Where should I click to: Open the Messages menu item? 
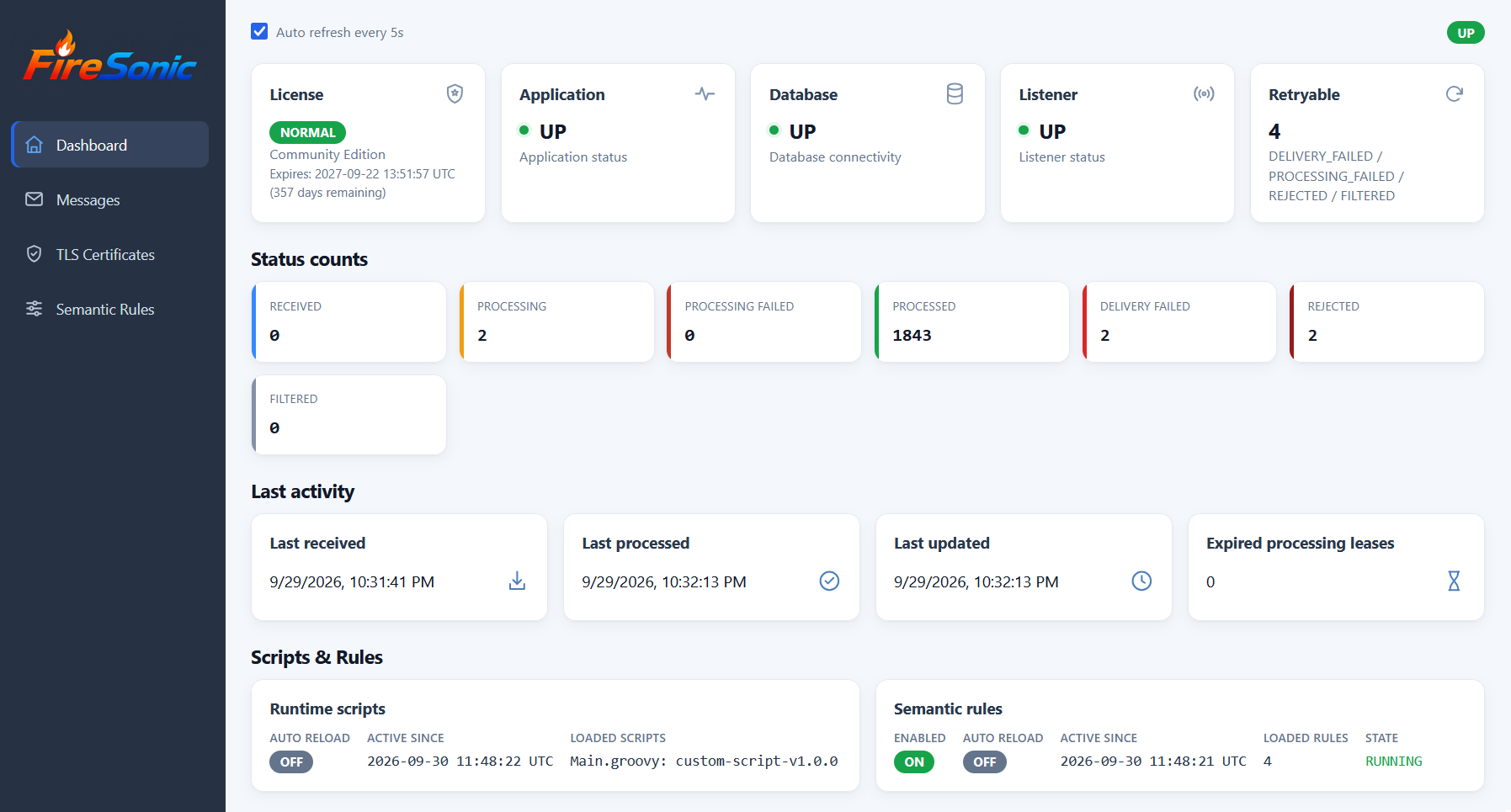[110, 199]
